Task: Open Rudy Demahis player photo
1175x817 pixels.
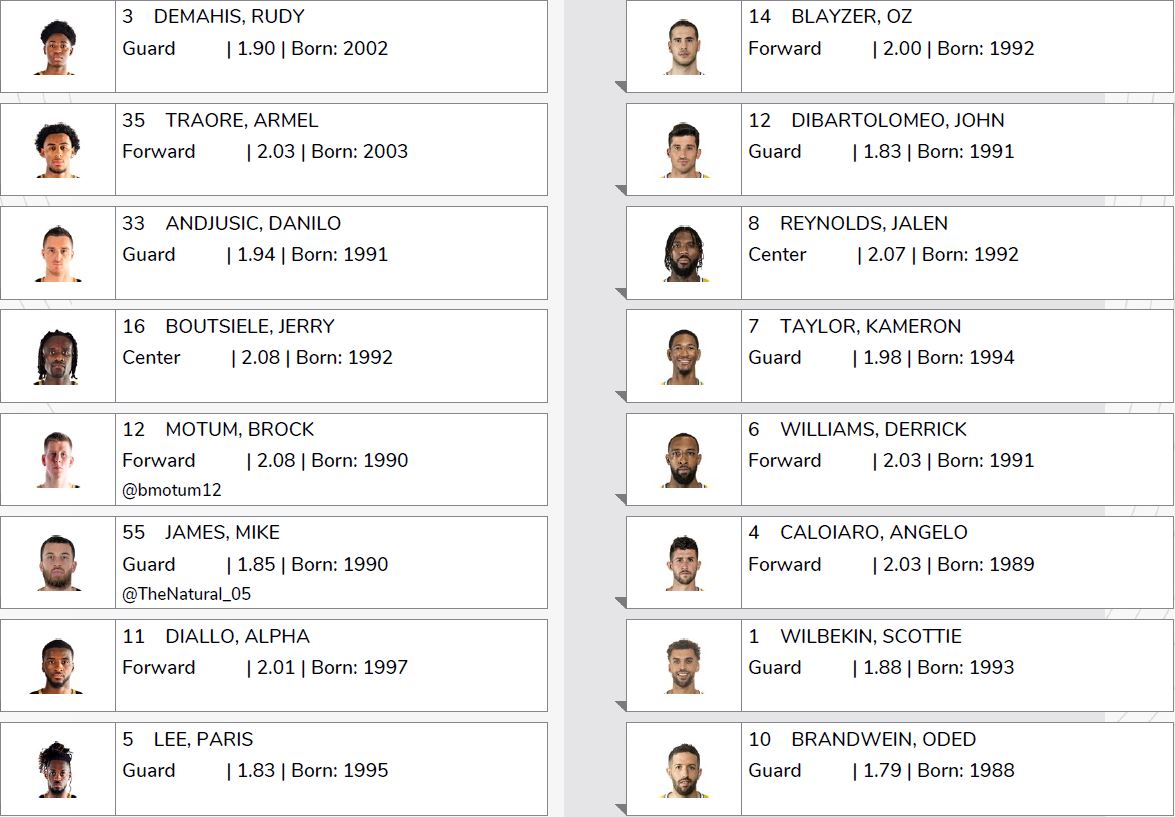Action: (x=58, y=47)
